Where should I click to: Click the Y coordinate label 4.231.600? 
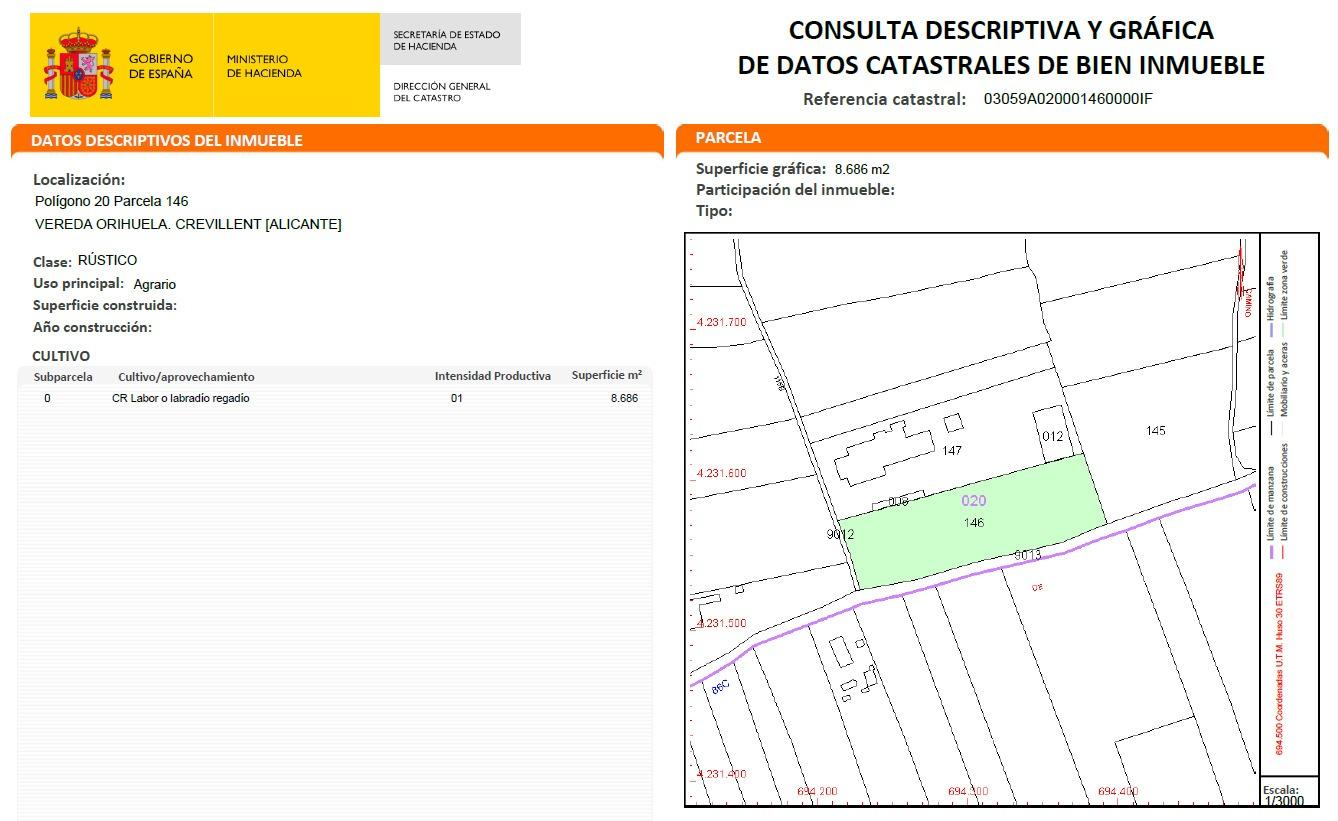[x=721, y=473]
